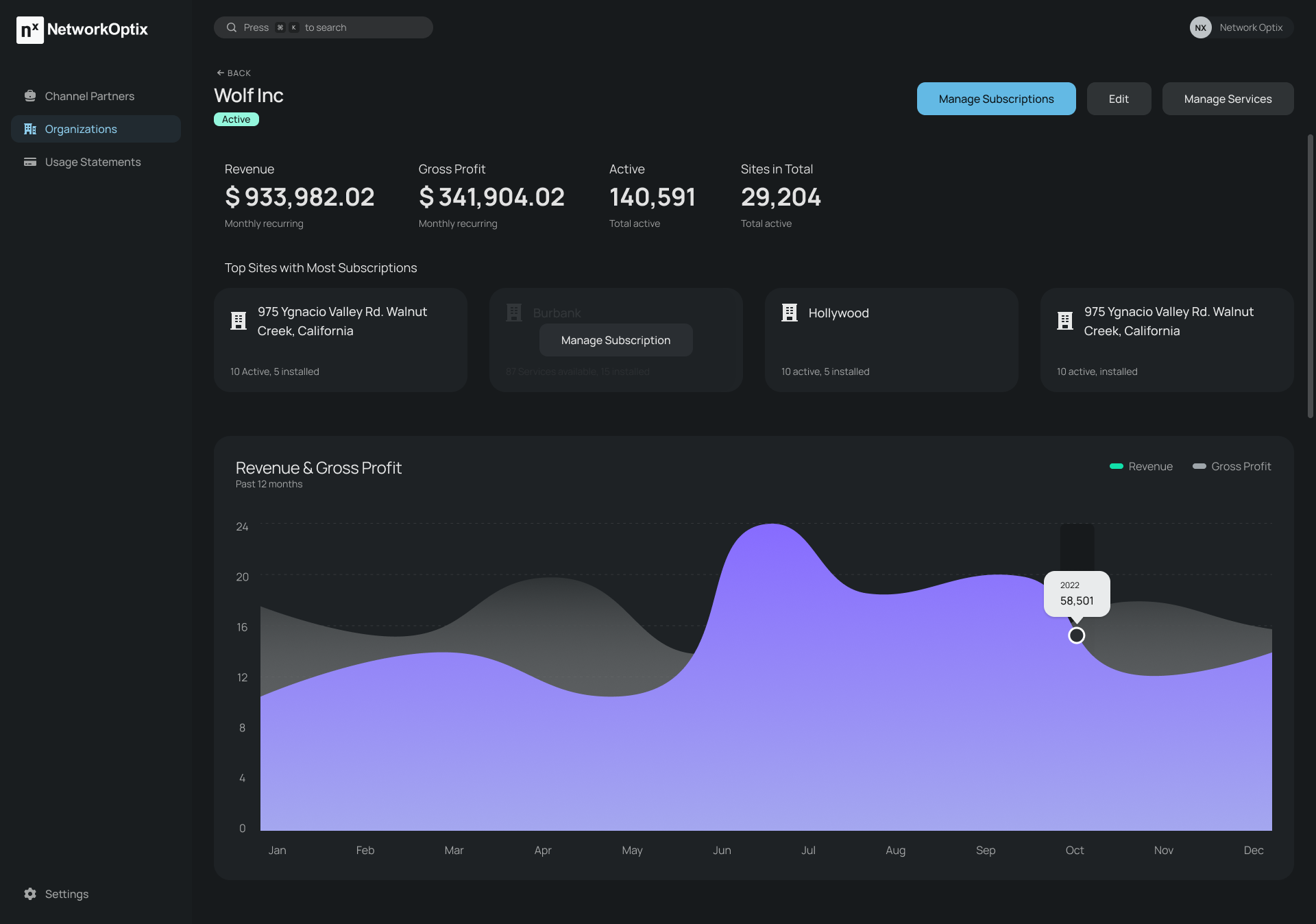This screenshot has height=924, width=1316.
Task: Click the 'Revenue & Gross Profit' chart title
Action: pyautogui.click(x=319, y=467)
